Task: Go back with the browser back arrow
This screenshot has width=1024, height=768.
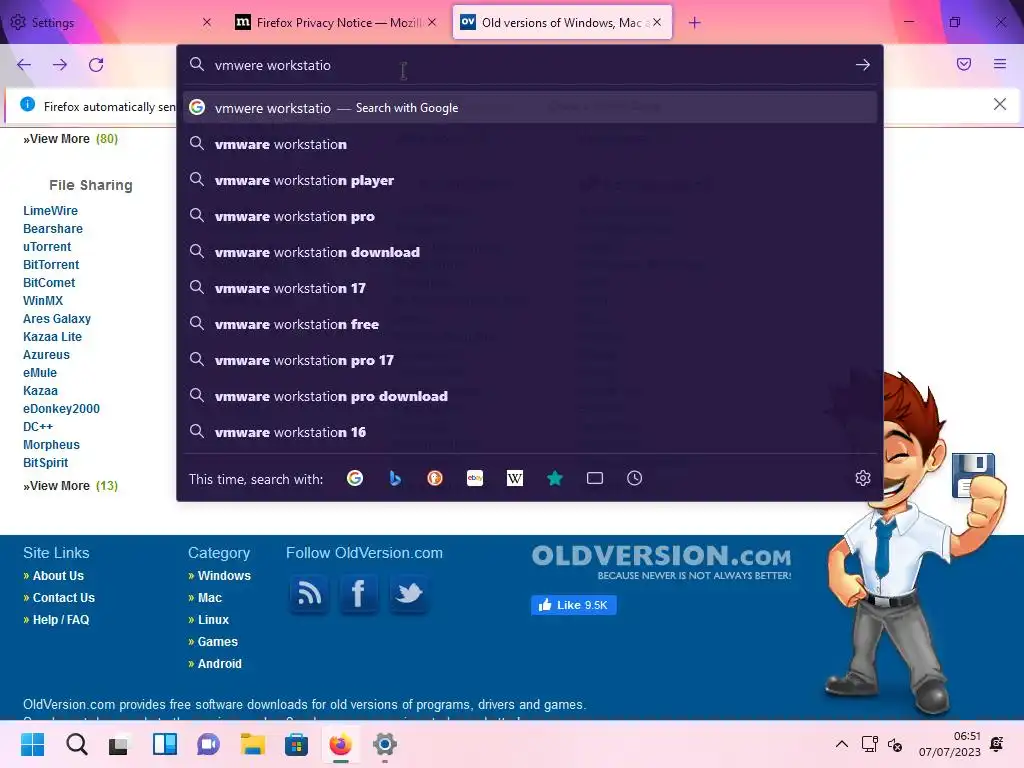Action: click(x=24, y=65)
